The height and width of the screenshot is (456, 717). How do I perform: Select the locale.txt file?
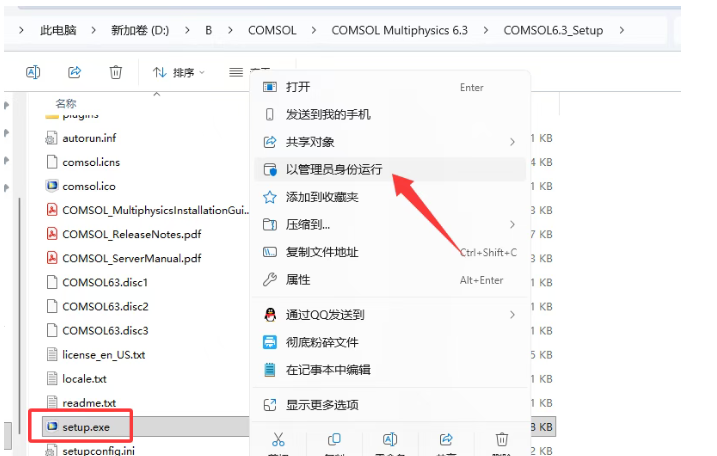tap(85, 379)
